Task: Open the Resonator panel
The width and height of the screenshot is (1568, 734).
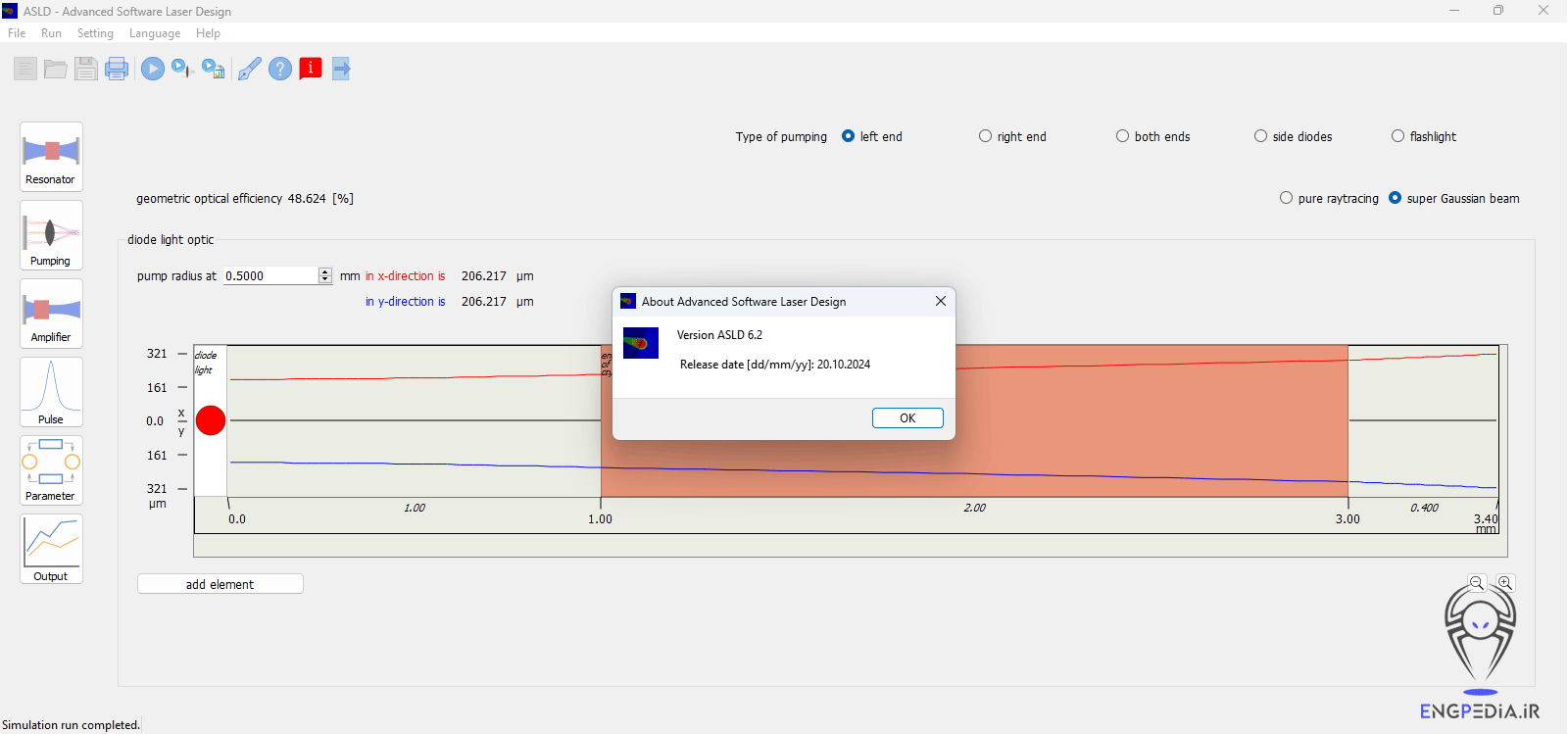Action: pyautogui.click(x=51, y=156)
